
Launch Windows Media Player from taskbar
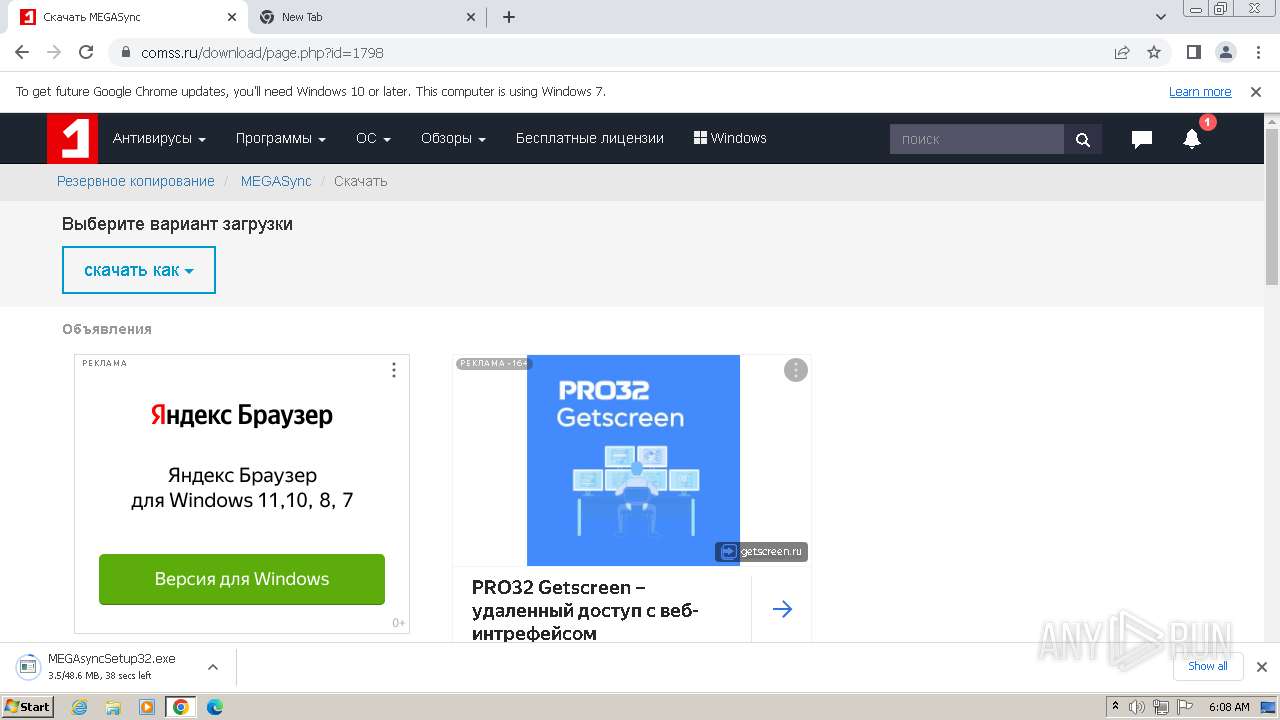click(x=146, y=707)
